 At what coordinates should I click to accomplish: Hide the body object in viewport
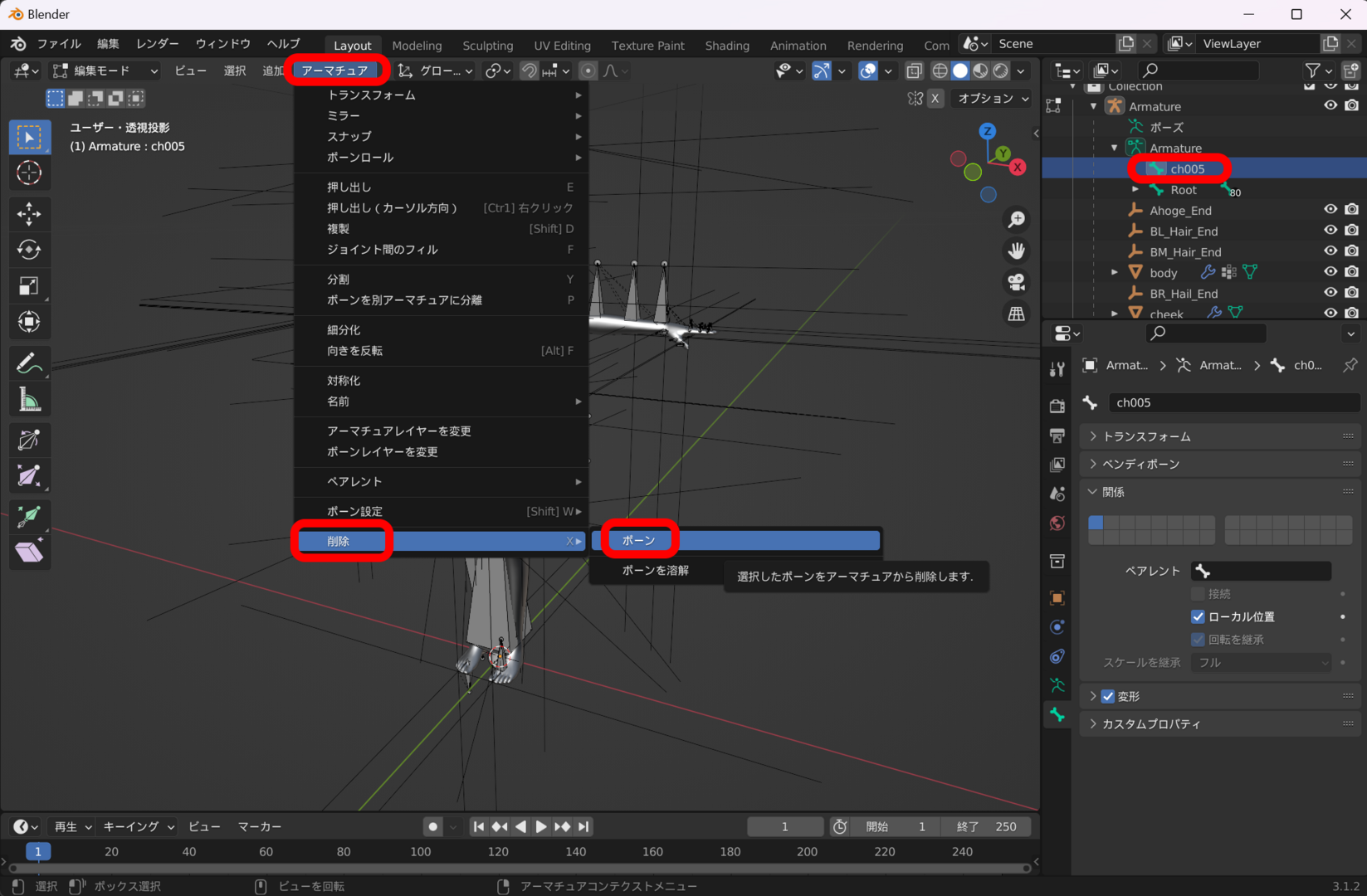click(x=1330, y=272)
